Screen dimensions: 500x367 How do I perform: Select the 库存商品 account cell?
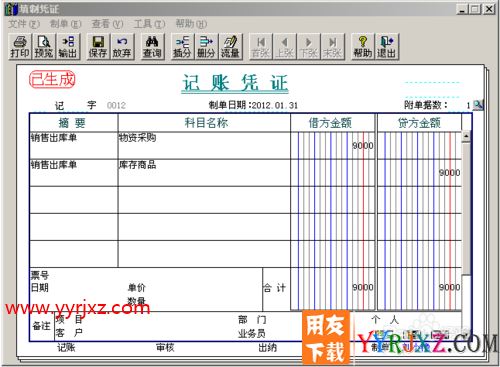(204, 172)
